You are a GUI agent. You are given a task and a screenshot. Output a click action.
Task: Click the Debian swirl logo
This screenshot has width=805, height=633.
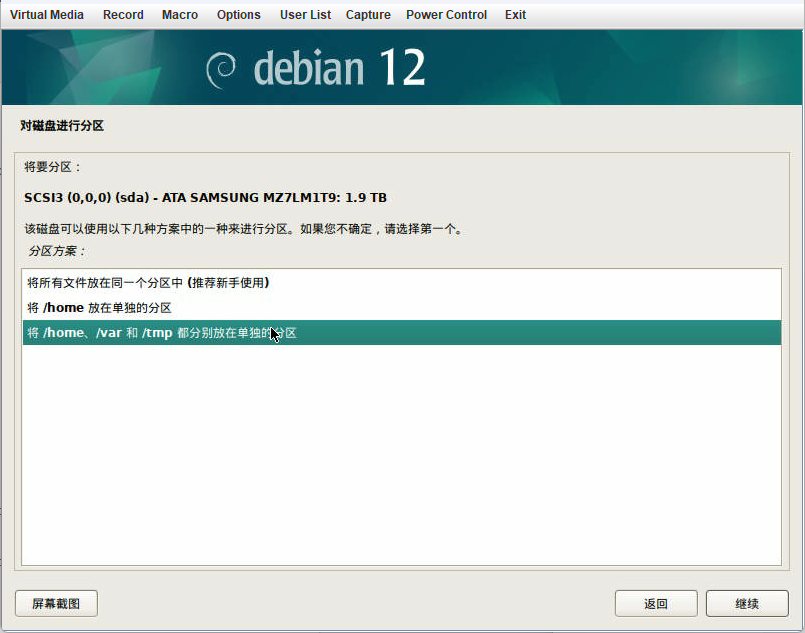[221, 69]
